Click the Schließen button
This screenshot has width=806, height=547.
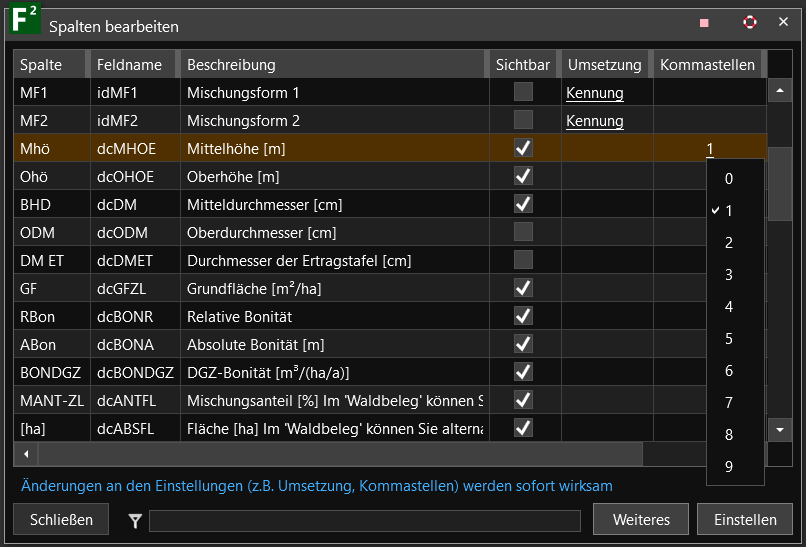pyautogui.click(x=61, y=520)
